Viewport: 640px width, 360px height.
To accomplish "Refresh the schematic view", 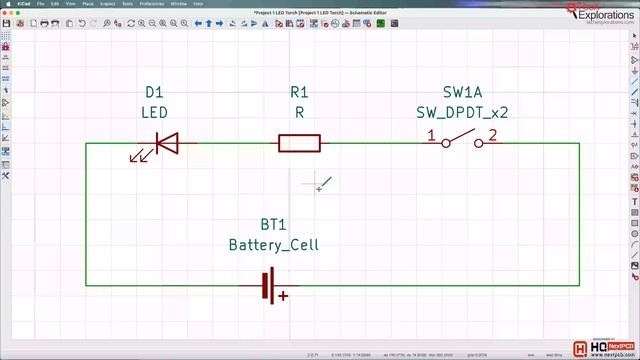I will [131, 24].
